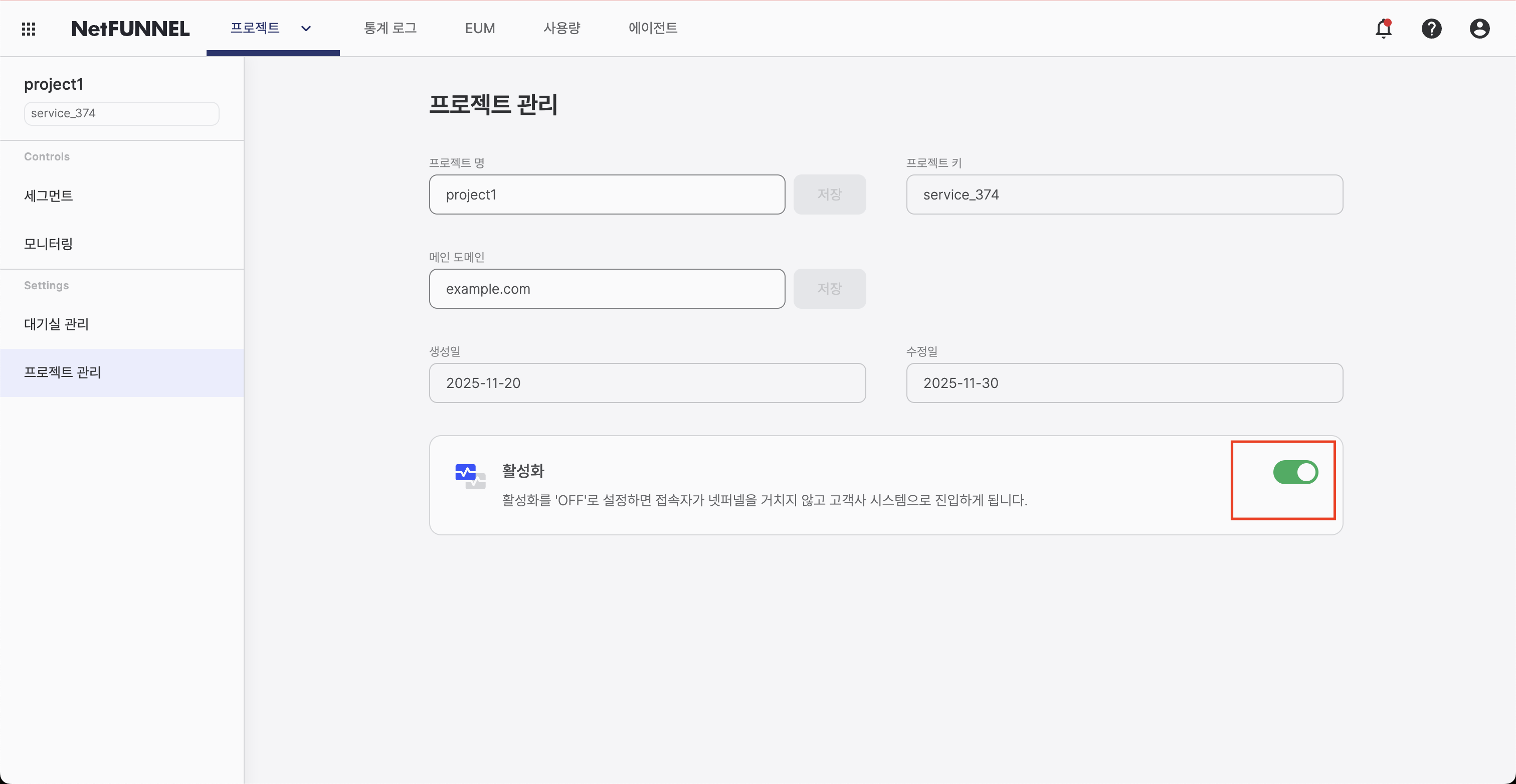This screenshot has height=784, width=1516.
Task: Open help using the question mark icon
Action: (x=1432, y=28)
